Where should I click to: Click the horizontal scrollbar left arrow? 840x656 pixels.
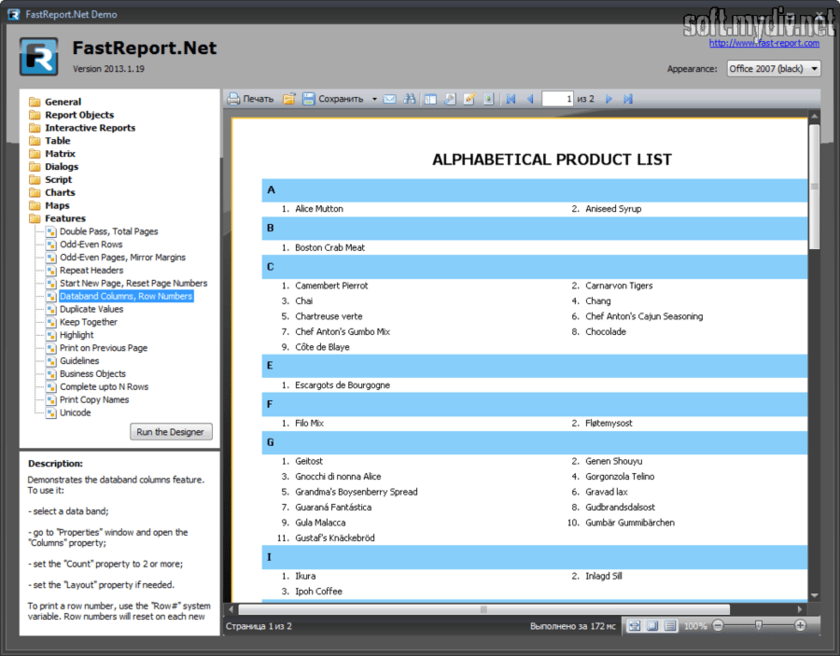231,609
